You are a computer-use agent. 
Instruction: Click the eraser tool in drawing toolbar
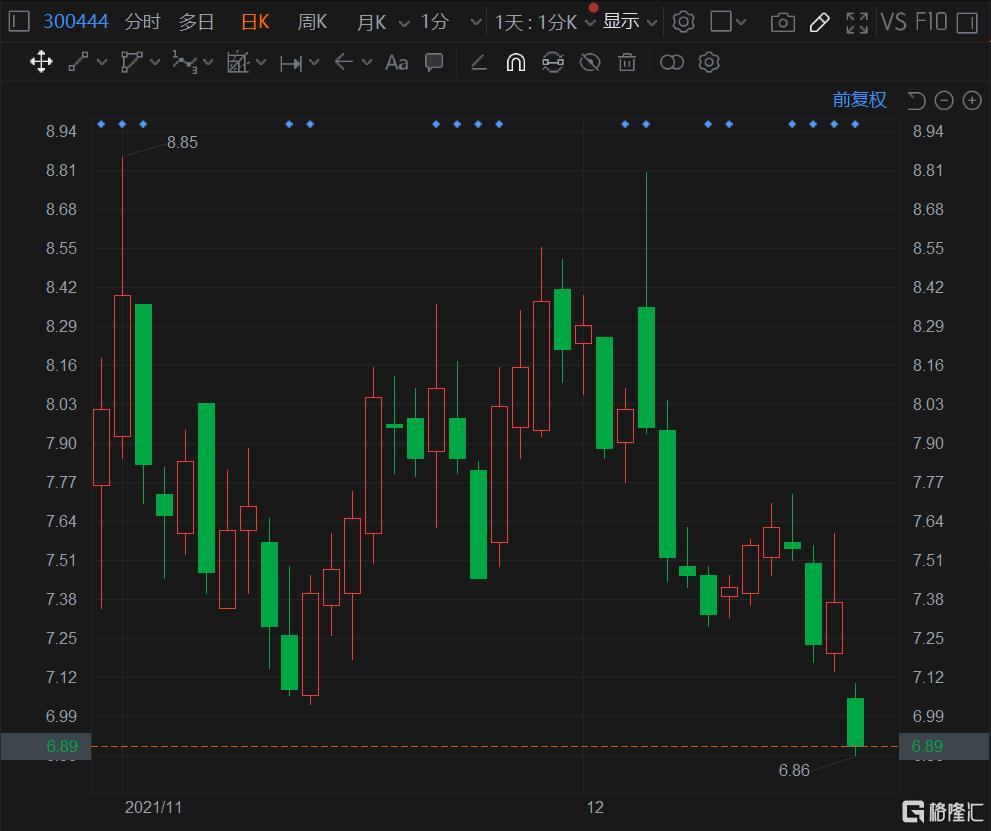[478, 62]
